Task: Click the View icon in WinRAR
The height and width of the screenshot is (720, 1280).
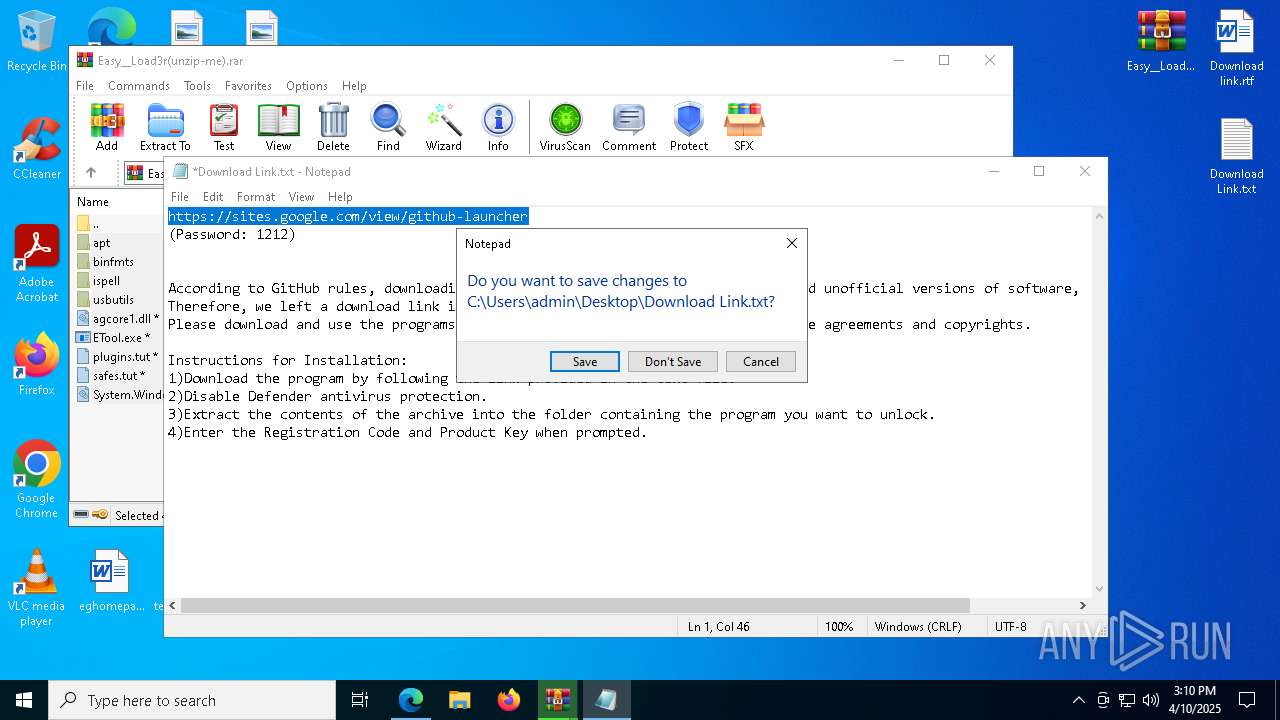Action: pyautogui.click(x=278, y=127)
